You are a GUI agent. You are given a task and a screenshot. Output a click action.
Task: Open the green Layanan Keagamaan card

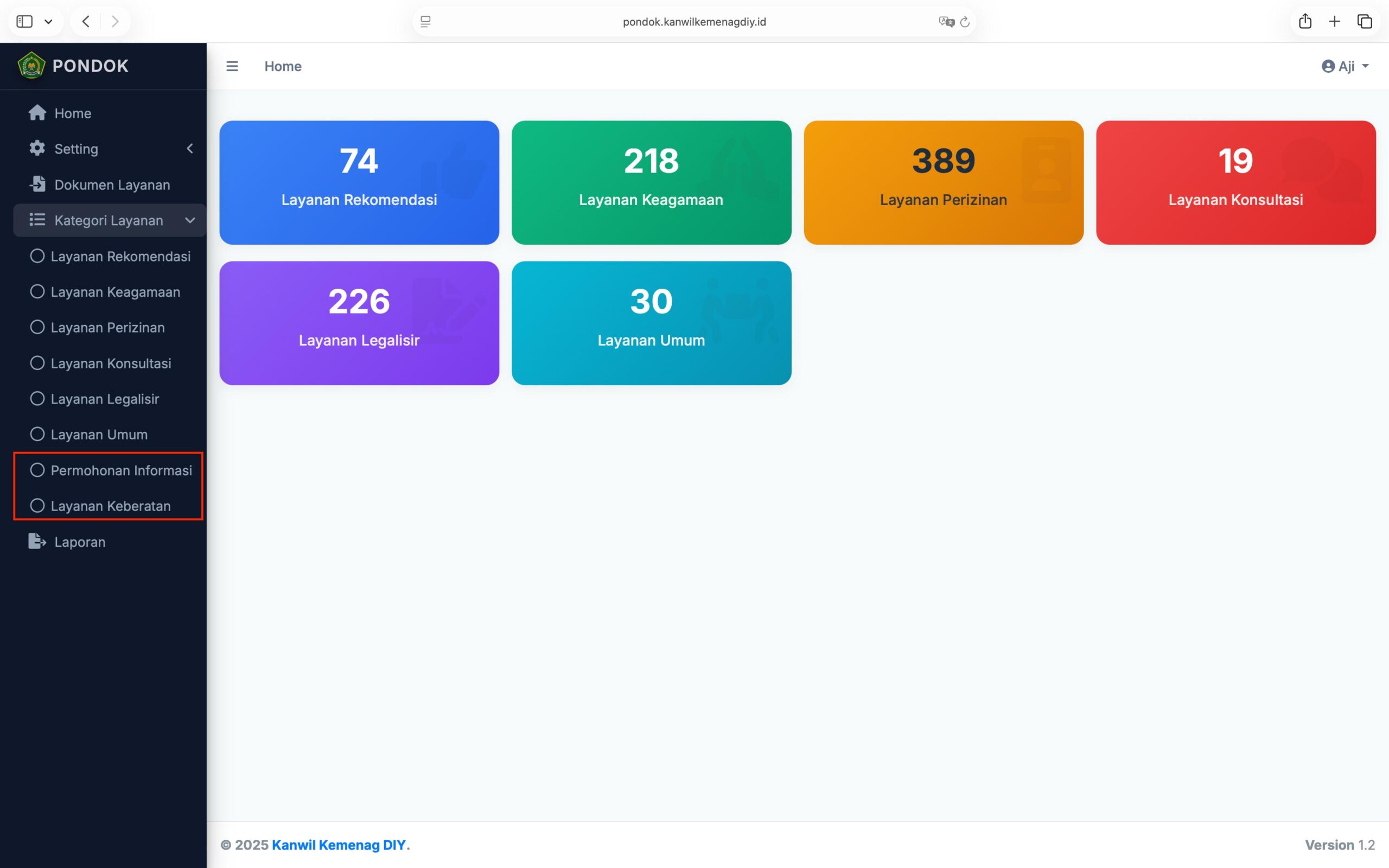point(652,183)
